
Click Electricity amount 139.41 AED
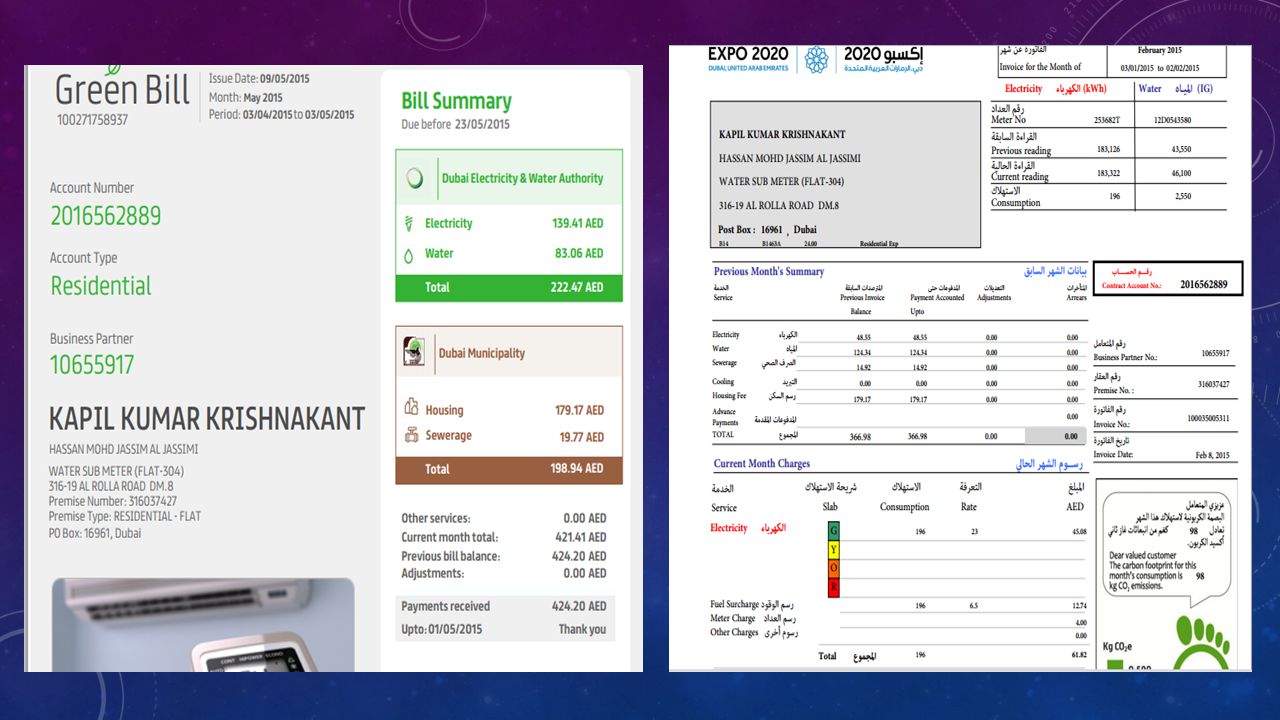click(x=578, y=224)
